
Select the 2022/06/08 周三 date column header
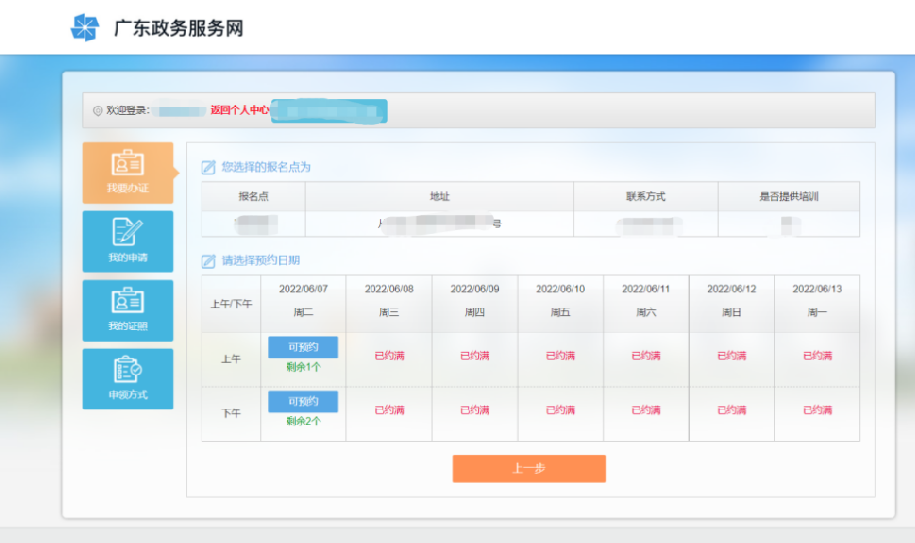(x=389, y=300)
